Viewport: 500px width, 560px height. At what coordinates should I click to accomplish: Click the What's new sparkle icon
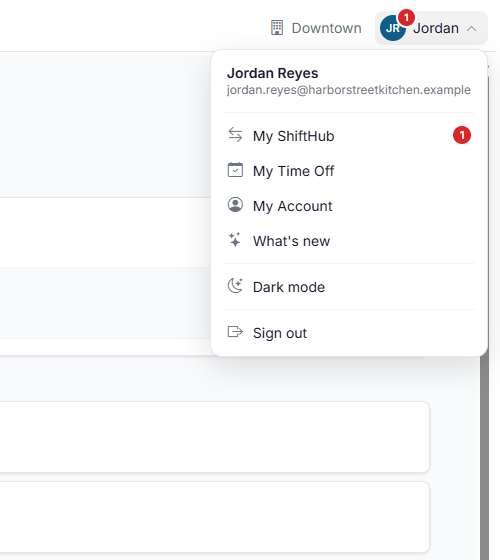235,240
